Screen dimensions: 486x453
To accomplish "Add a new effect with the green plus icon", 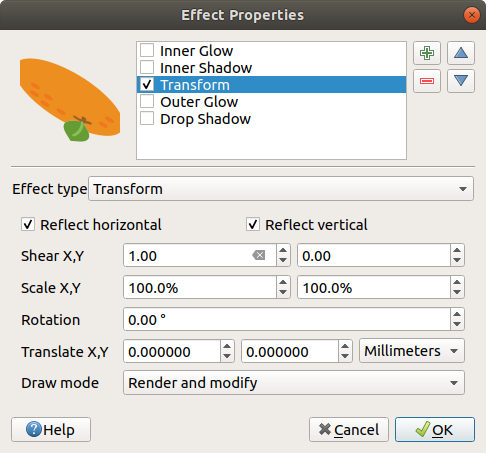I will pos(427,53).
